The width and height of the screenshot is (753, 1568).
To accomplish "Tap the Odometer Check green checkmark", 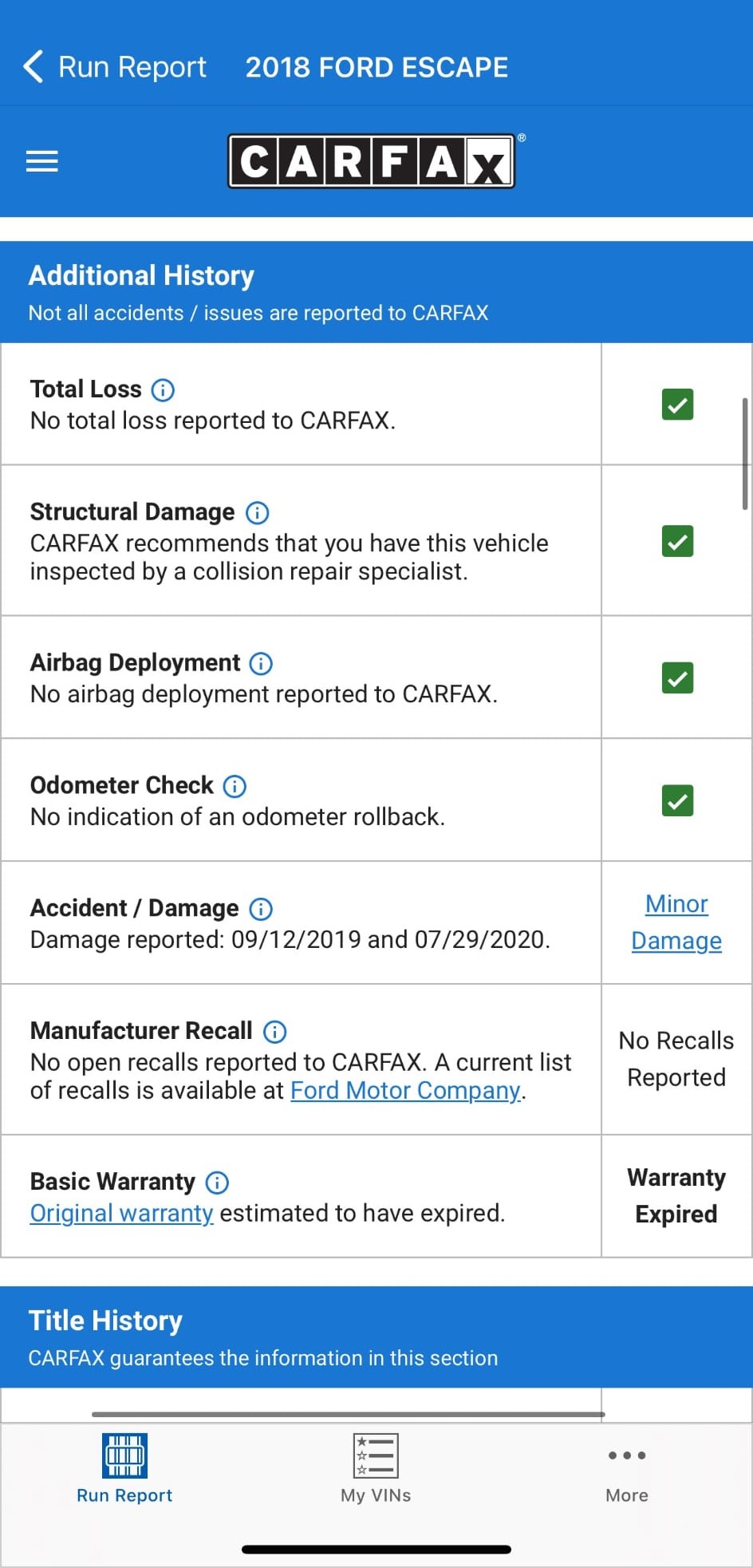I will [x=677, y=800].
